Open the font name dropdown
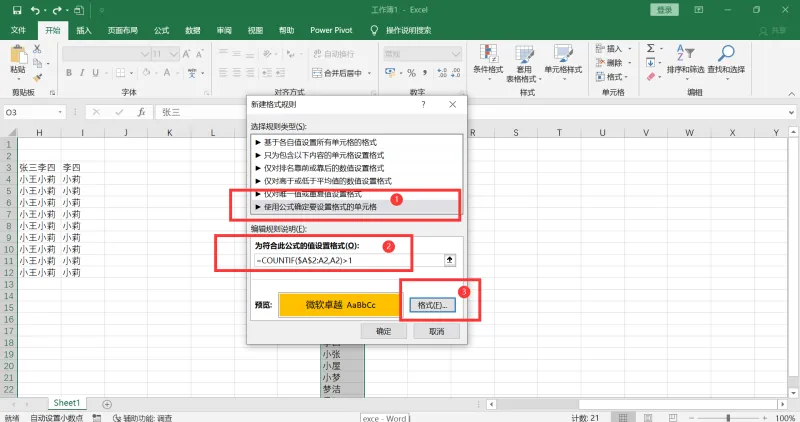This screenshot has height=422, width=800. 144,54
